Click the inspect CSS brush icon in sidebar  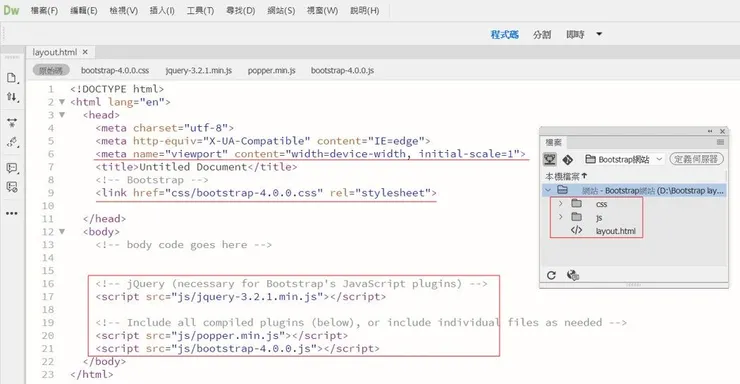12,142
